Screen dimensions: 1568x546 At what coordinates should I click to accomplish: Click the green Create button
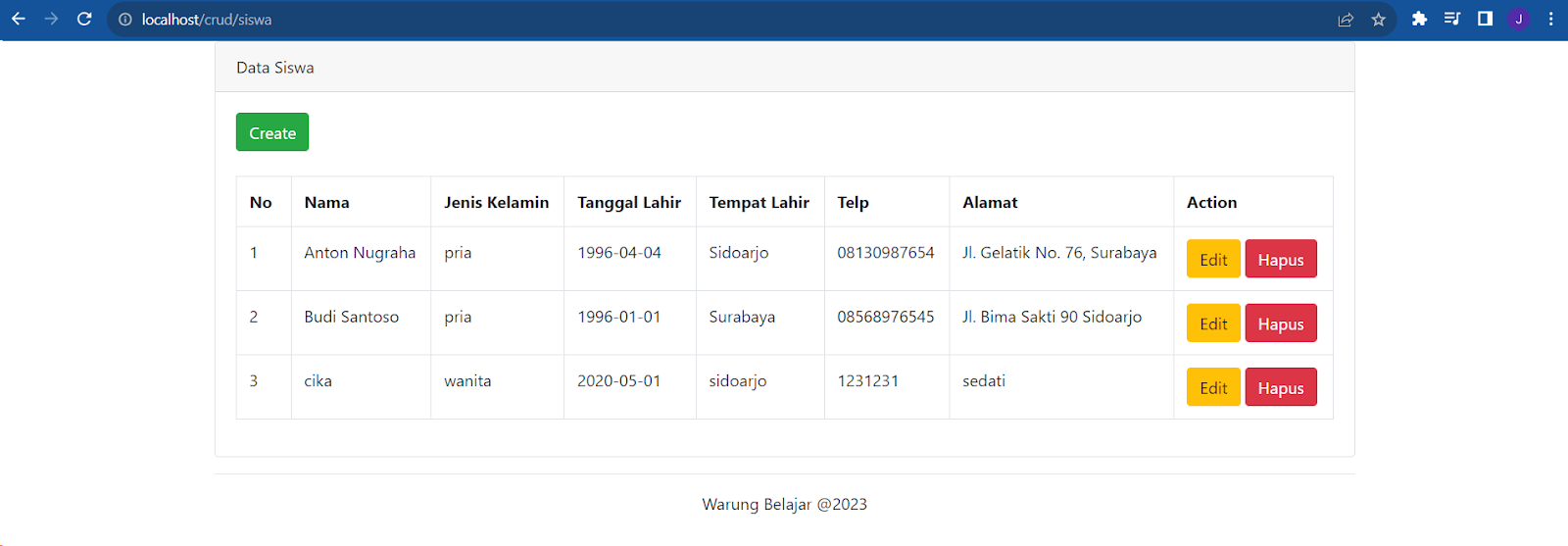click(272, 132)
